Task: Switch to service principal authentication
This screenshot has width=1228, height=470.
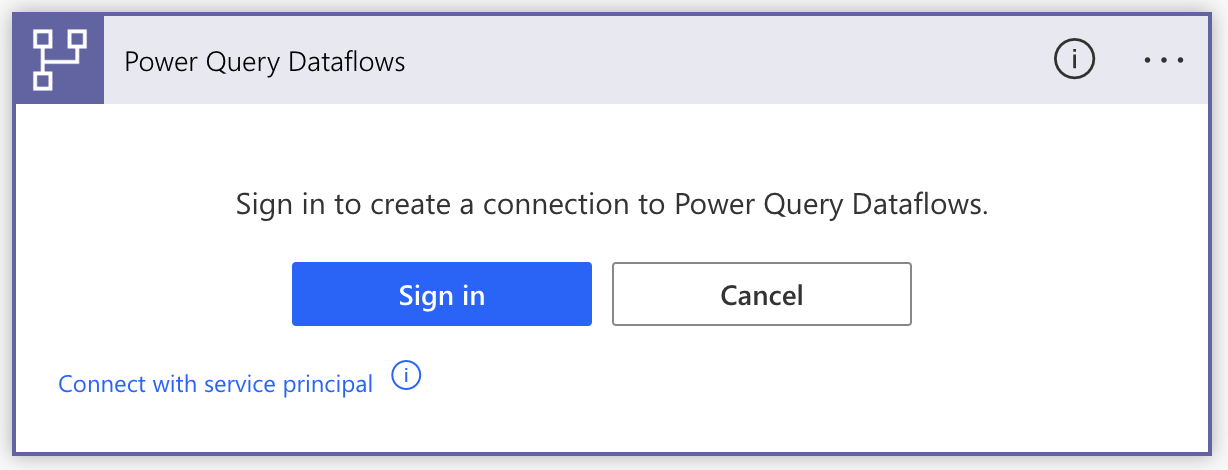Action: point(216,384)
